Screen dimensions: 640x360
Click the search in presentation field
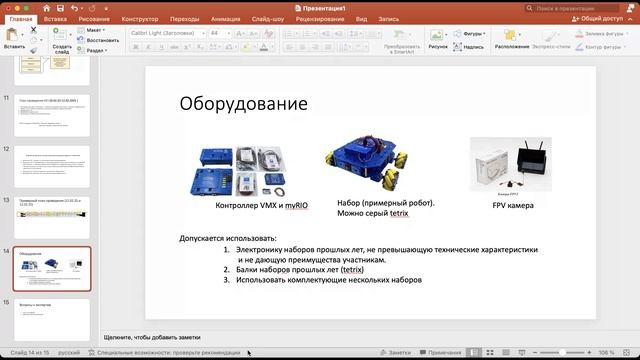pos(572,8)
